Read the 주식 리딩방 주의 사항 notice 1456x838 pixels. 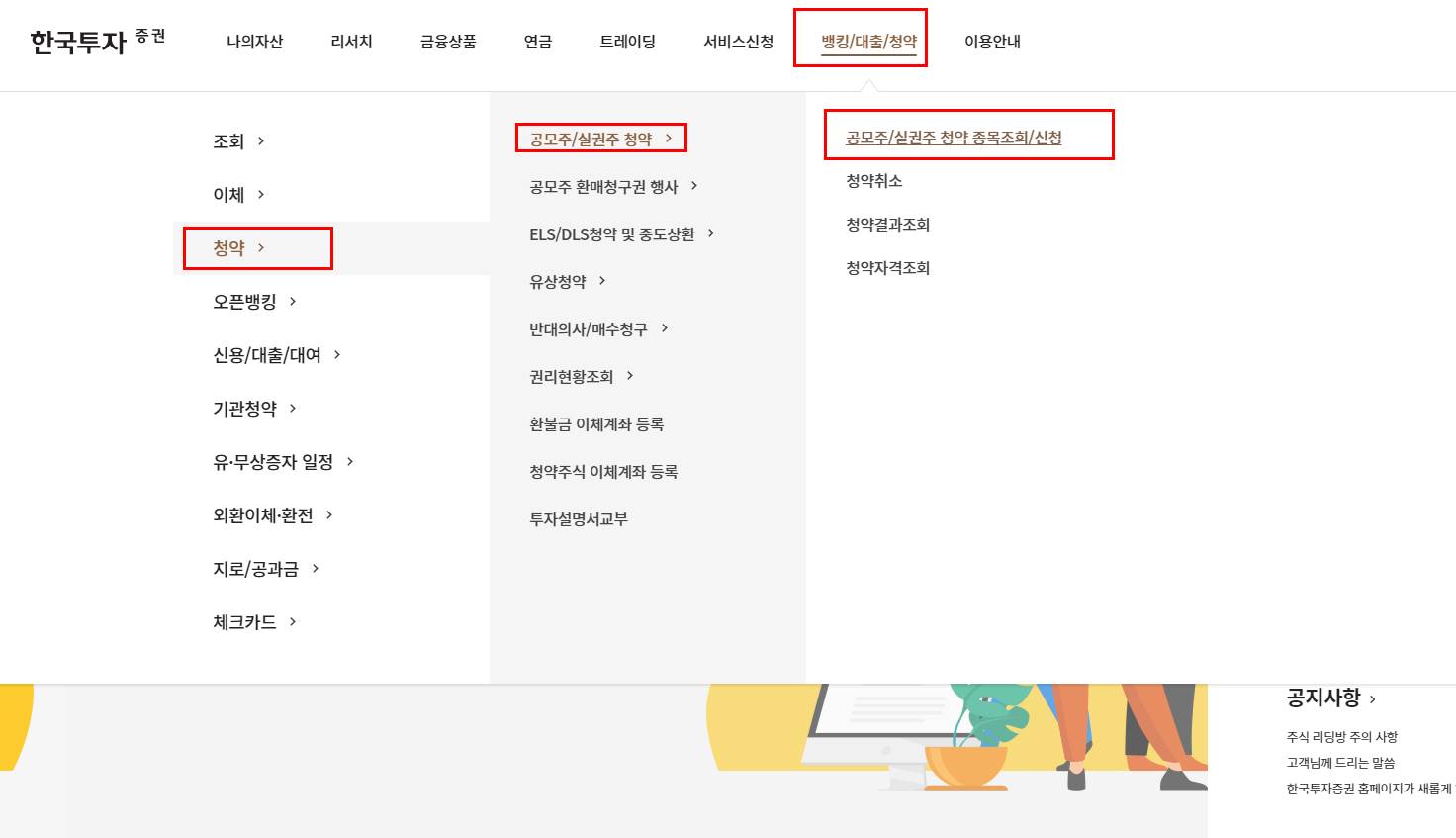click(1339, 736)
